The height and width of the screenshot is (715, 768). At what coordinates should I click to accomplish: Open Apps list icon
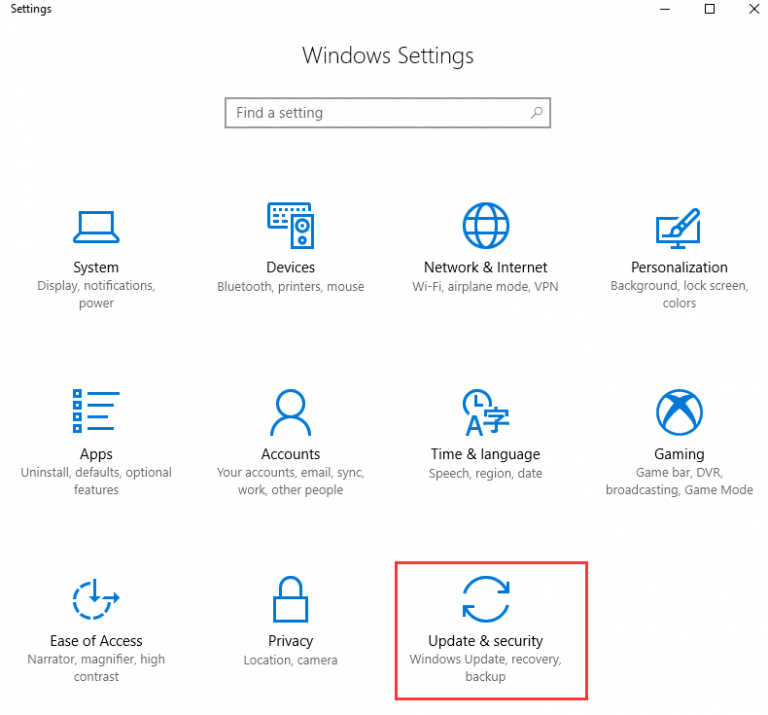coord(96,411)
